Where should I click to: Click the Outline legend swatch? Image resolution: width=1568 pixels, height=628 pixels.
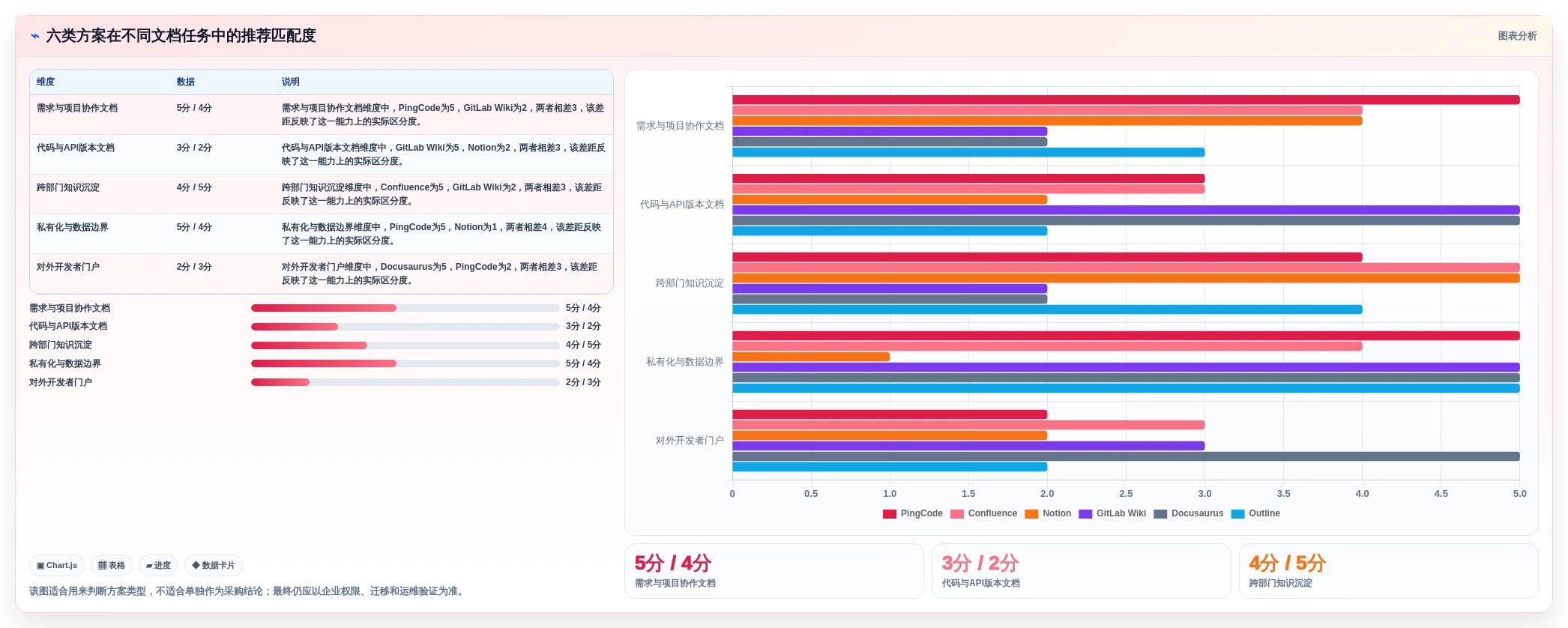click(x=1238, y=514)
